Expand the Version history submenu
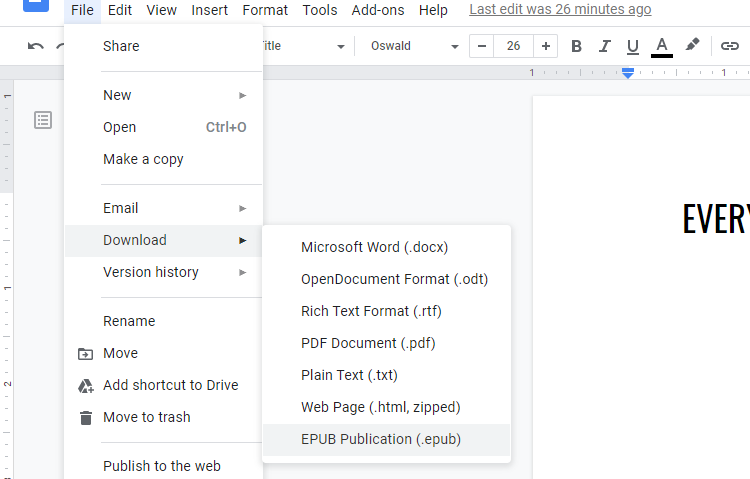This screenshot has height=479, width=750. 163,272
